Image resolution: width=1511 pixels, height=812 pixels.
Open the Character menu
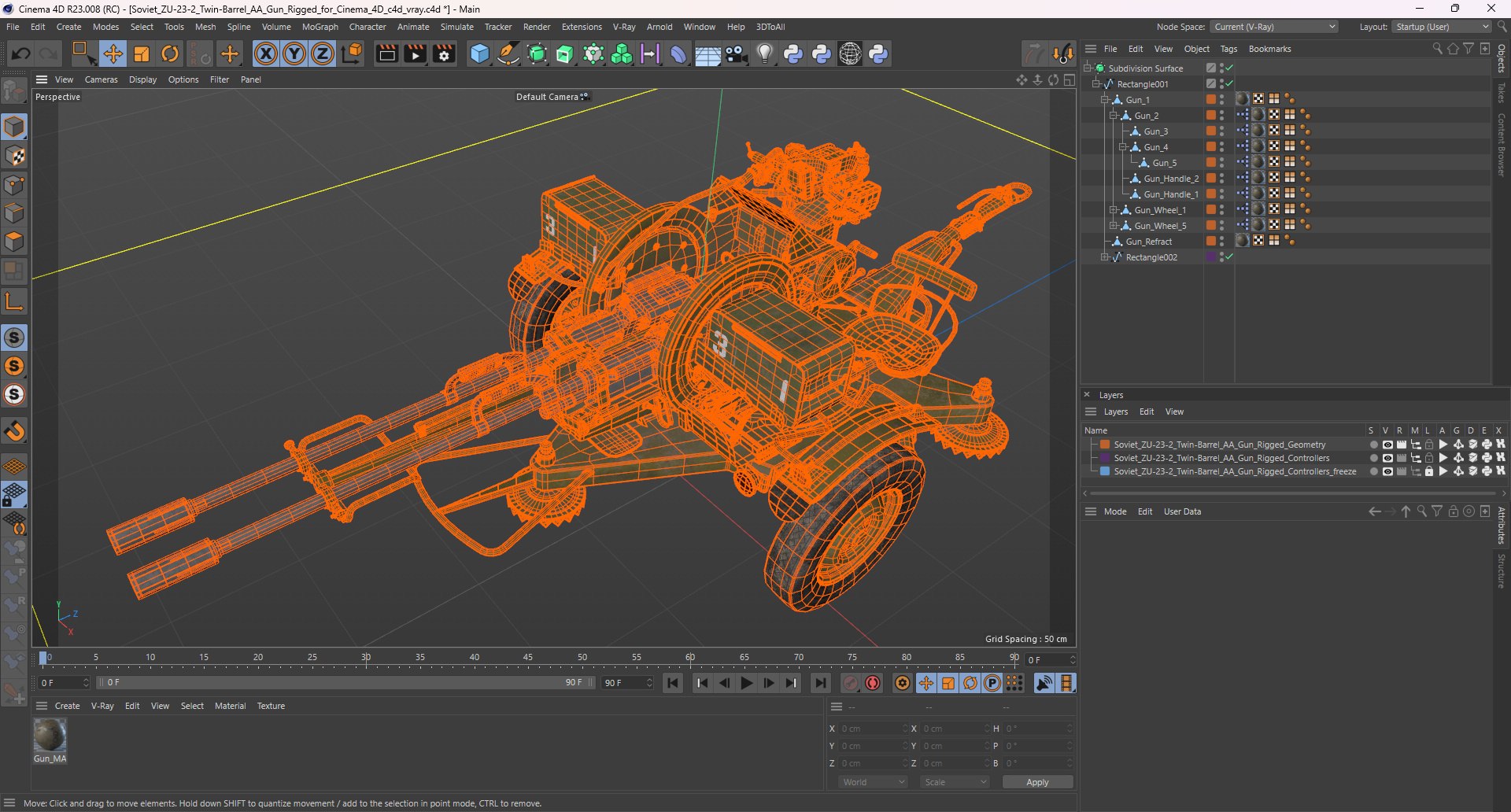coord(368,27)
